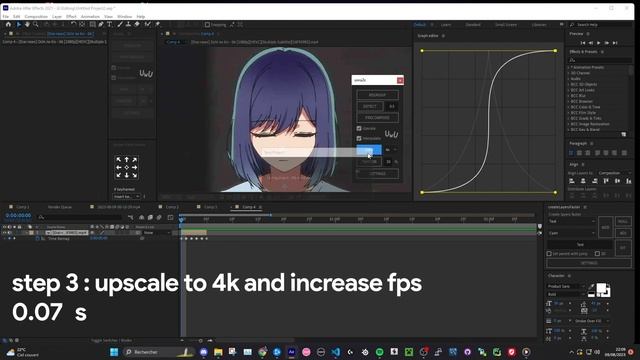Jump to last frame in Preview
640x360 pixels.
(615, 43)
